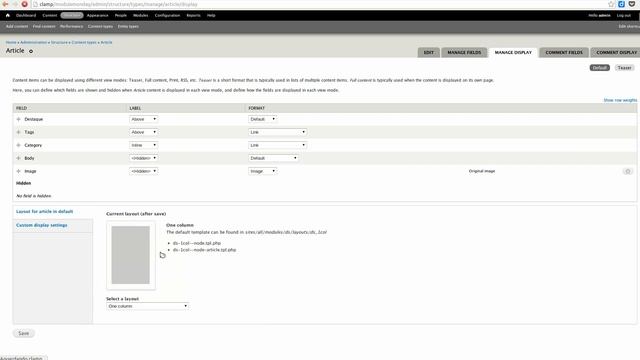Grab drag handle of Body row

coord(18,158)
